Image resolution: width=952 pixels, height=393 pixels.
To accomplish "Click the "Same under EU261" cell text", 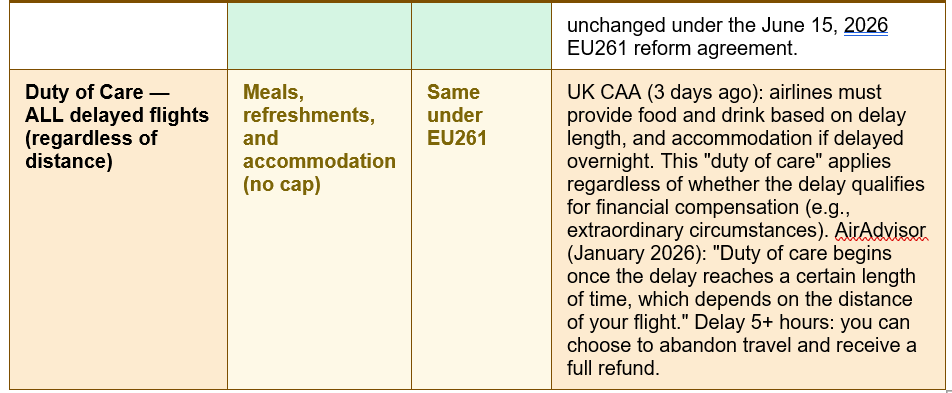I will click(x=457, y=115).
